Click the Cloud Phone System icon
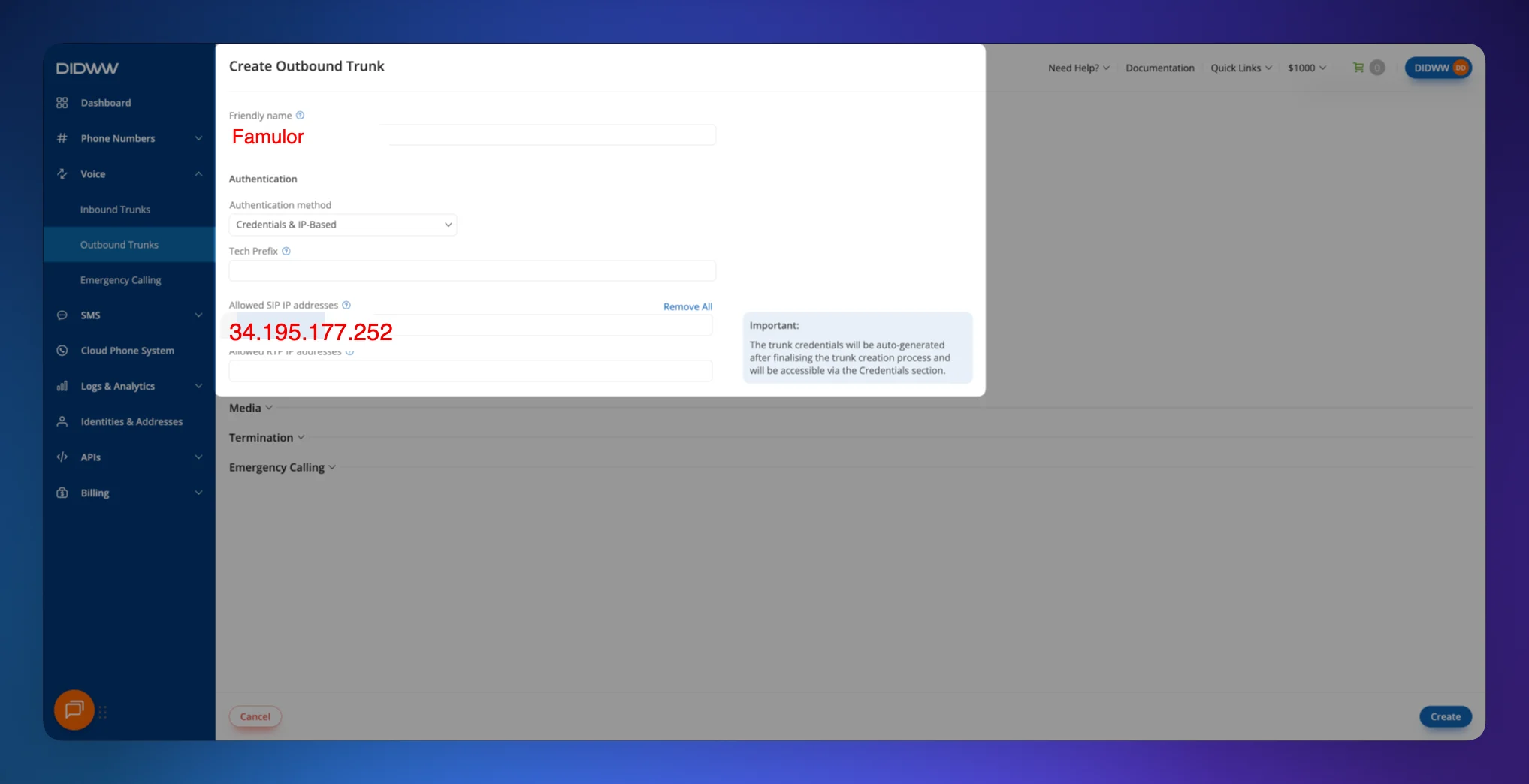This screenshot has height=784, width=1529. 62,351
